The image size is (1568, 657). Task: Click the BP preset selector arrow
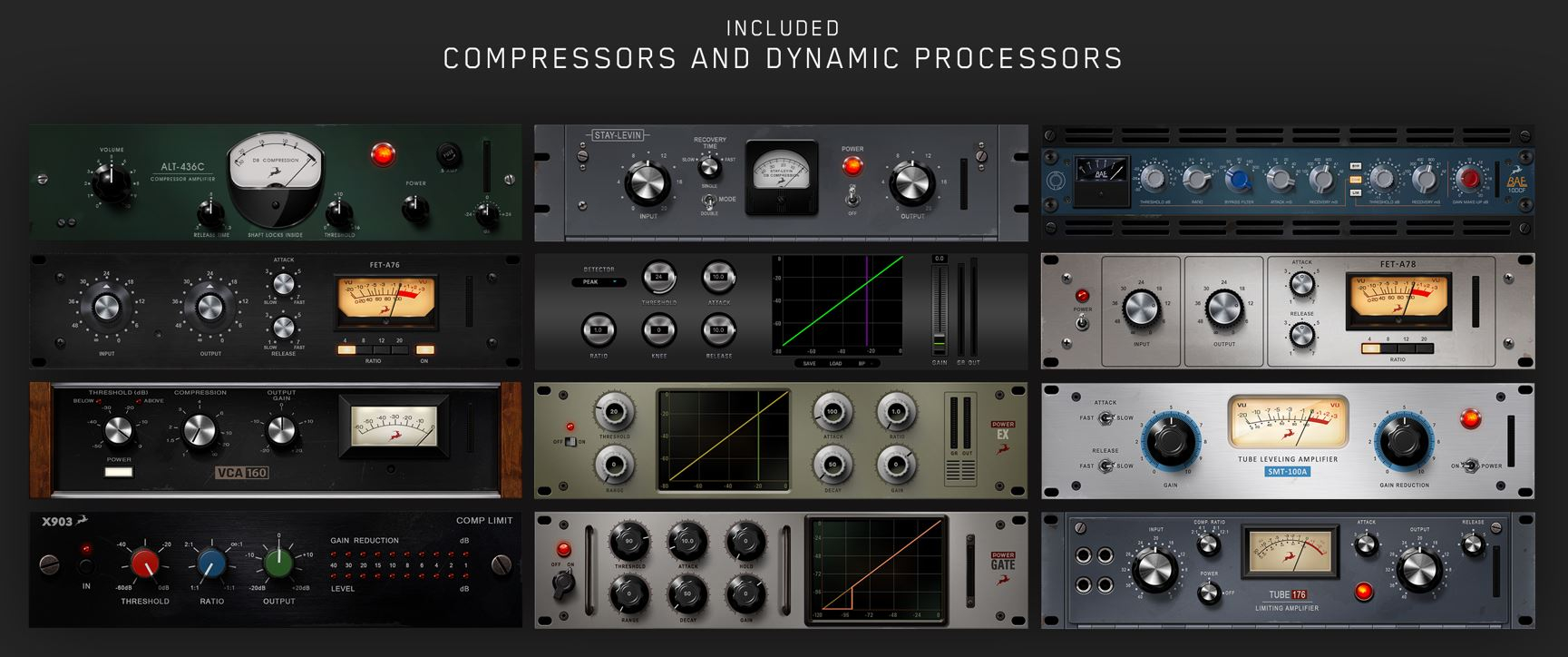(871, 363)
